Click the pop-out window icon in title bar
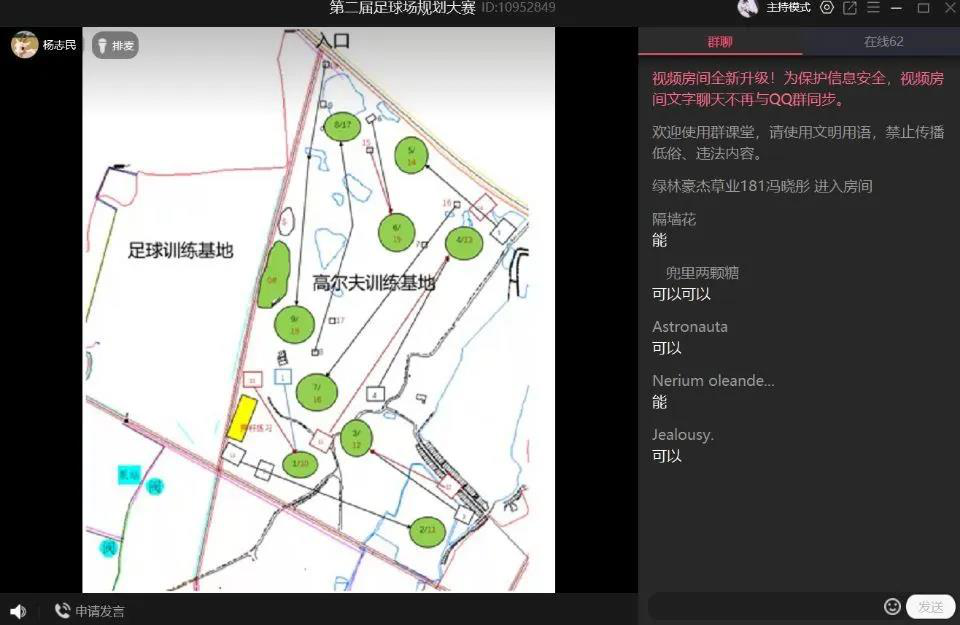This screenshot has width=960, height=625. (x=850, y=8)
